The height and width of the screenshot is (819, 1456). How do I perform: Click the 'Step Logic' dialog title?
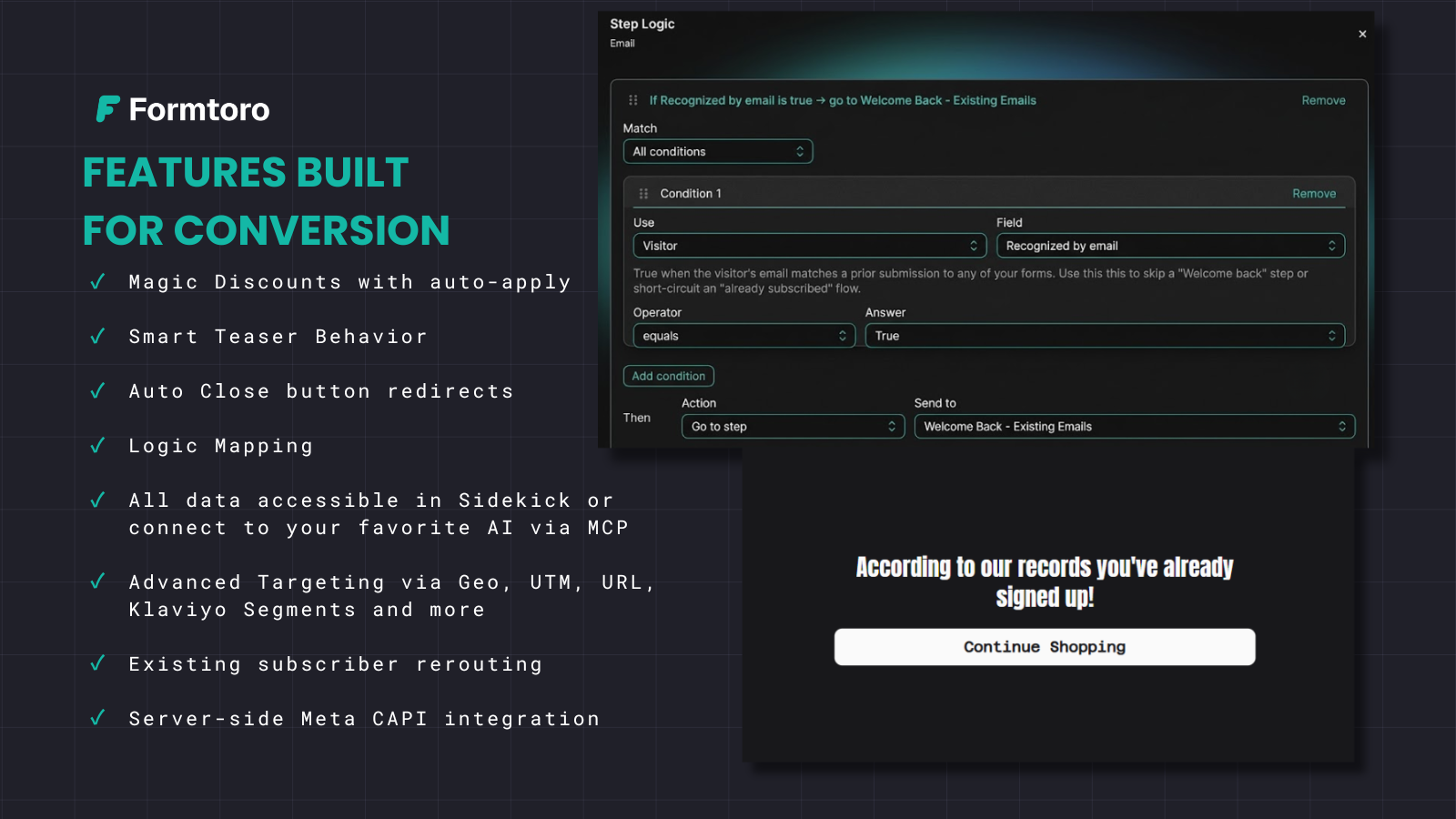642,24
